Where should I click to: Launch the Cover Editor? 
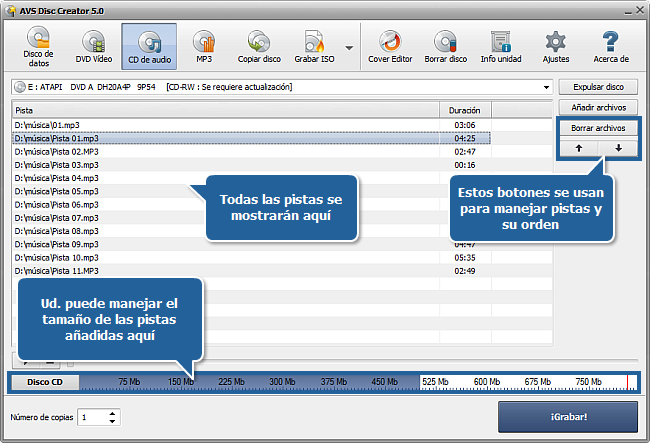pos(390,46)
